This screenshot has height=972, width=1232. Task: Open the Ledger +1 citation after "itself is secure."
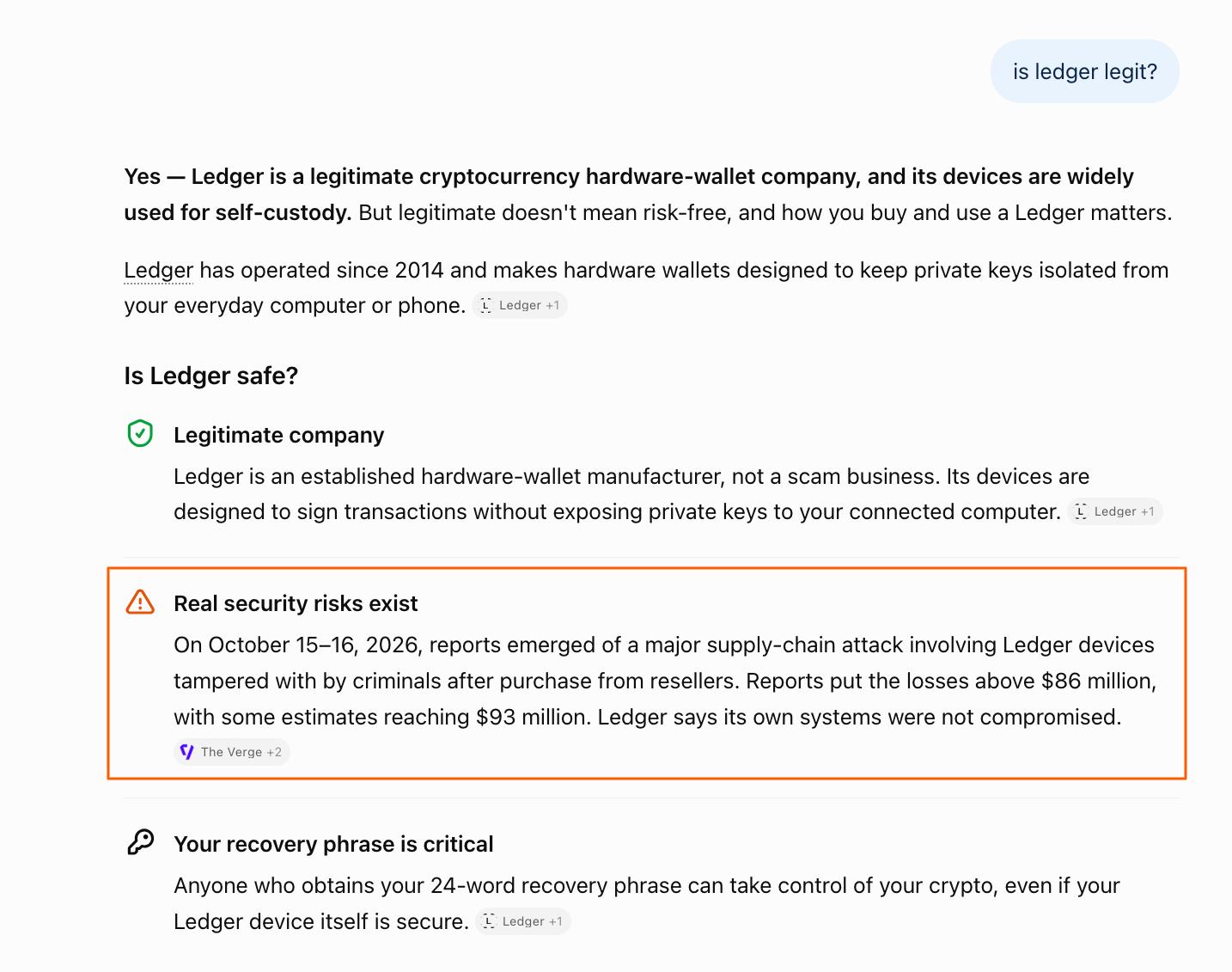point(523,921)
